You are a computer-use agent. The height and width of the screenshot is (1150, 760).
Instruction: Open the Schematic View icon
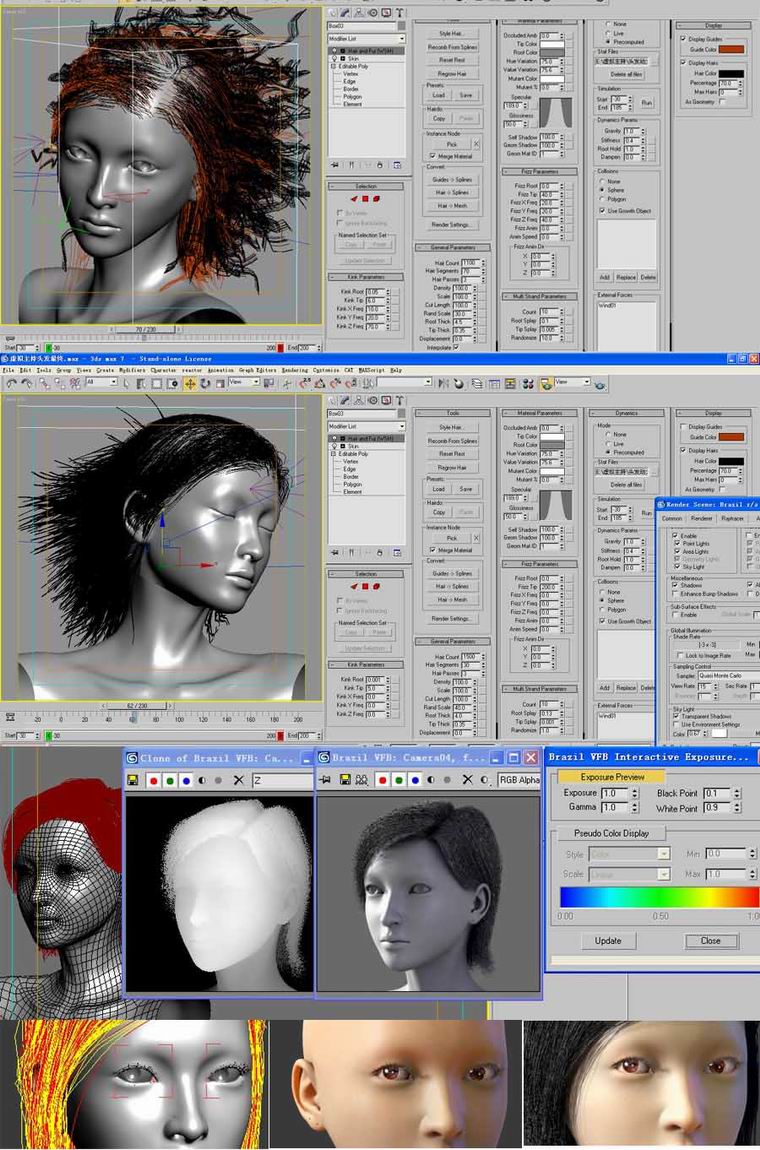(x=510, y=383)
